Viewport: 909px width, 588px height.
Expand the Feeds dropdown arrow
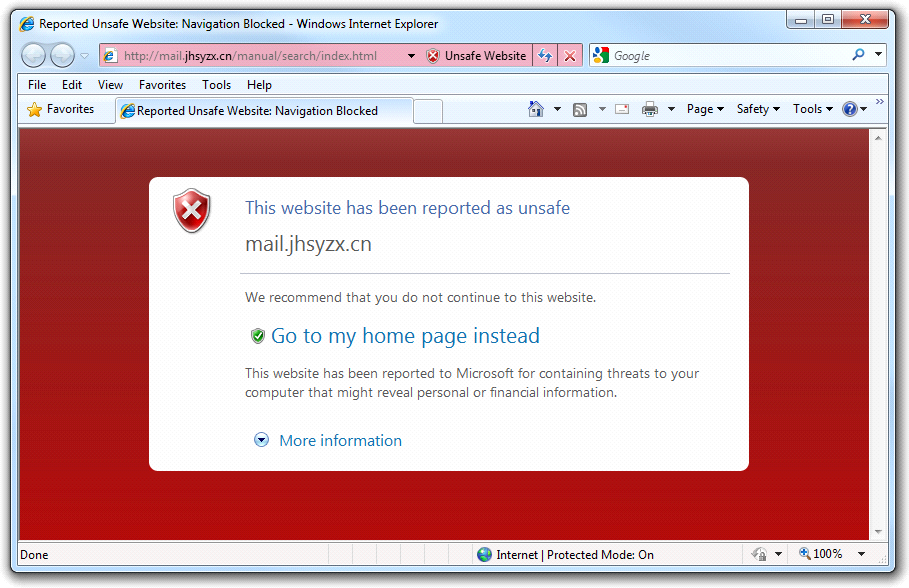click(602, 109)
